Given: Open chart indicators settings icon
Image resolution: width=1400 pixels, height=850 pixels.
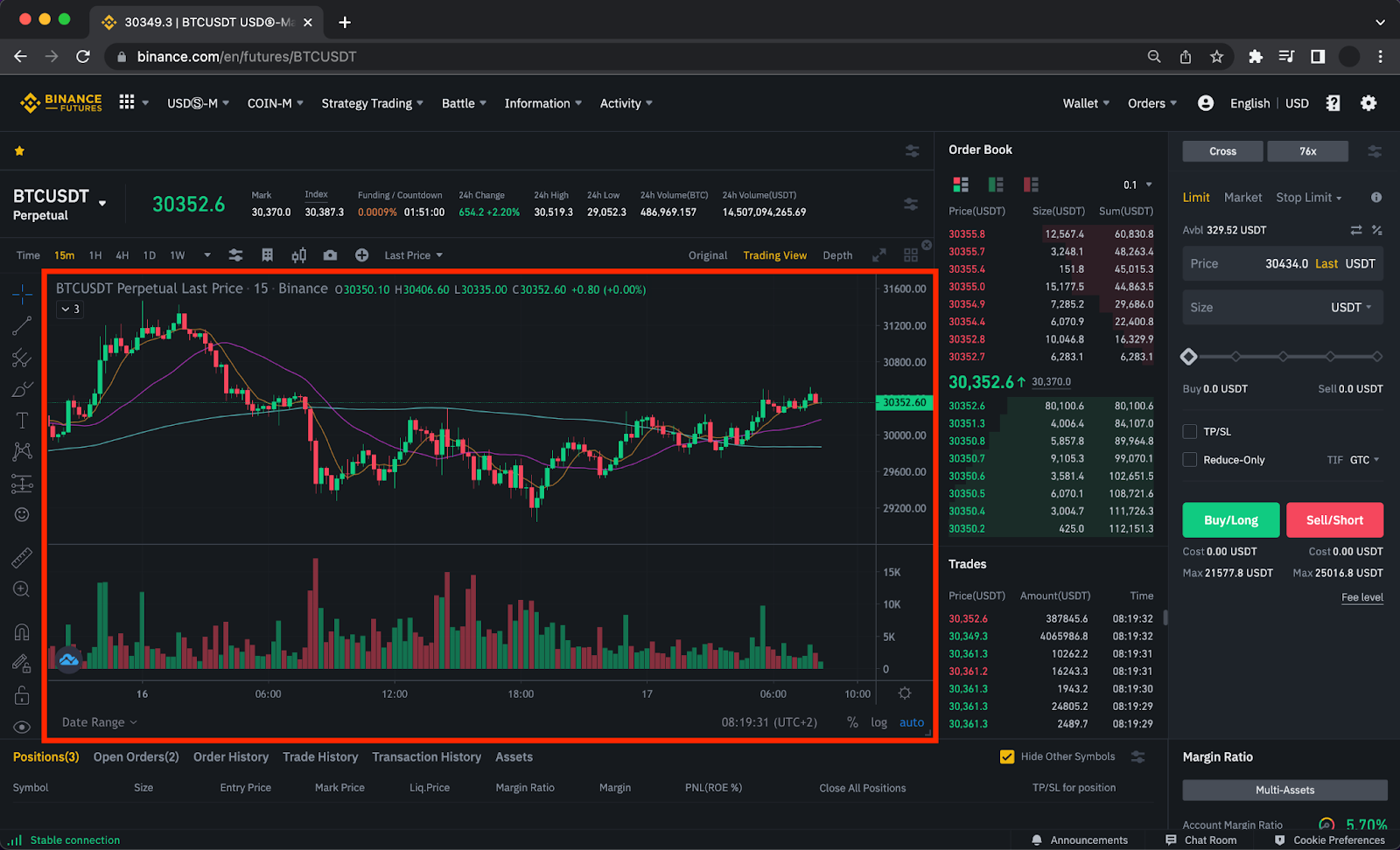Looking at the screenshot, I should (x=235, y=255).
